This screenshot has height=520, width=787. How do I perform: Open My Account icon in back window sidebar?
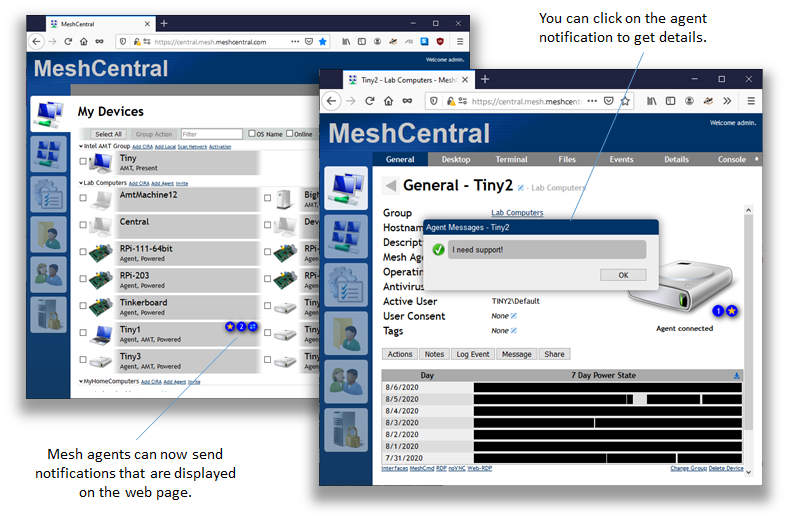click(x=48, y=154)
